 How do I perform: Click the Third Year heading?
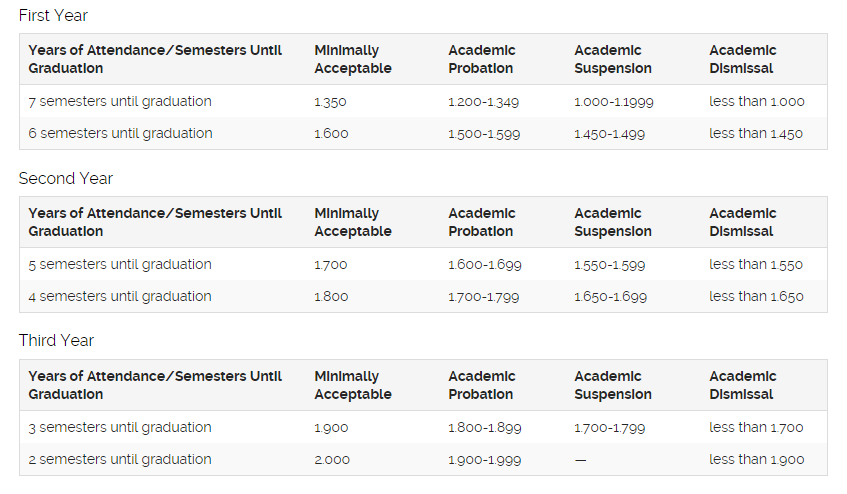(56, 341)
